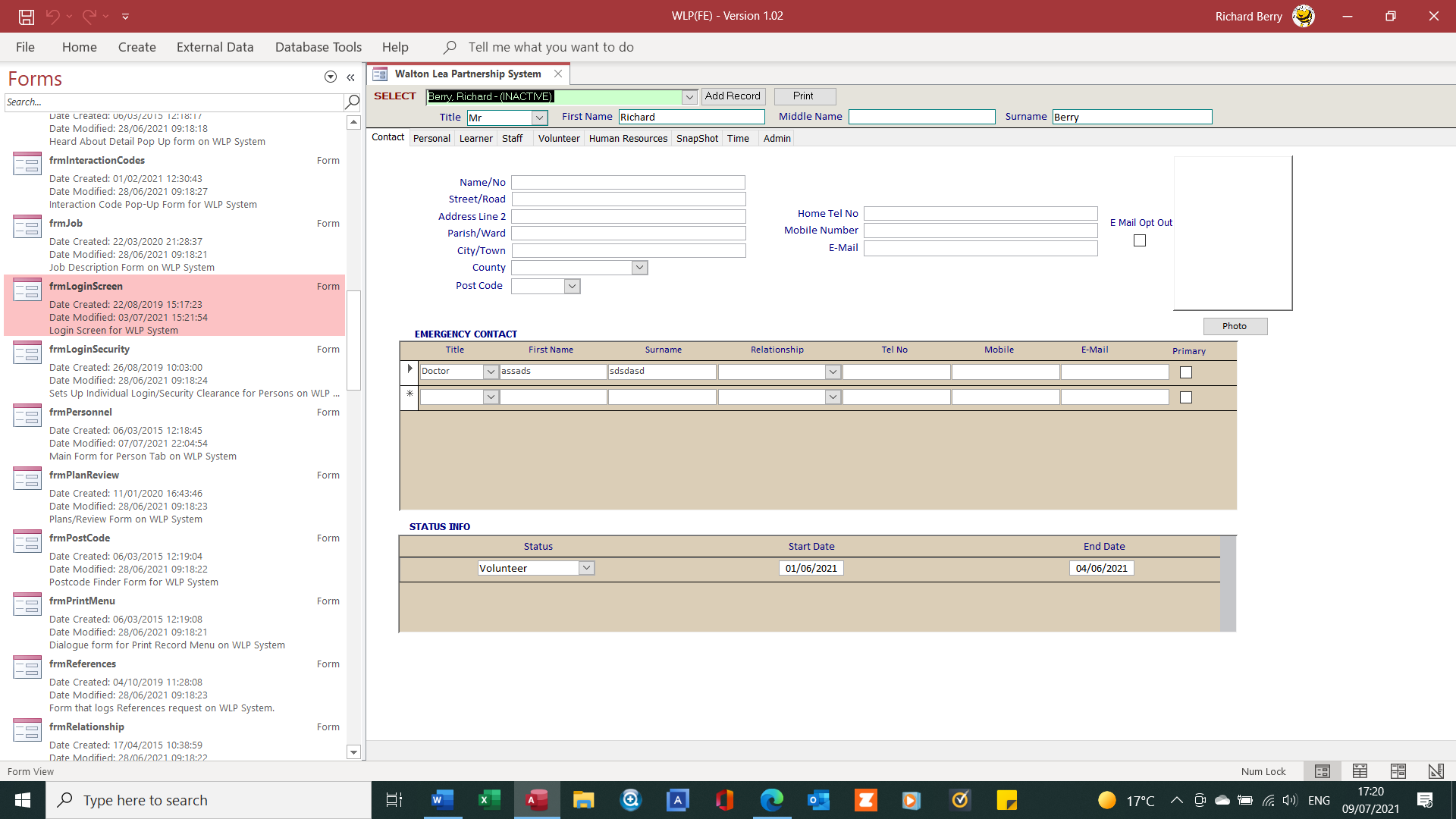Click the Add Record button
Image resolution: width=1456 pixels, height=819 pixels.
[733, 96]
